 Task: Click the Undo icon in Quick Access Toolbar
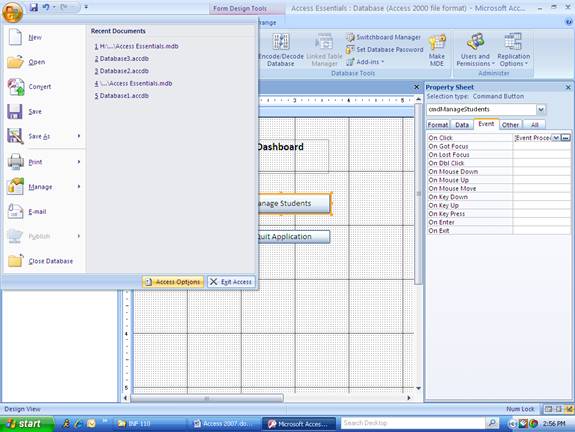point(46,7)
